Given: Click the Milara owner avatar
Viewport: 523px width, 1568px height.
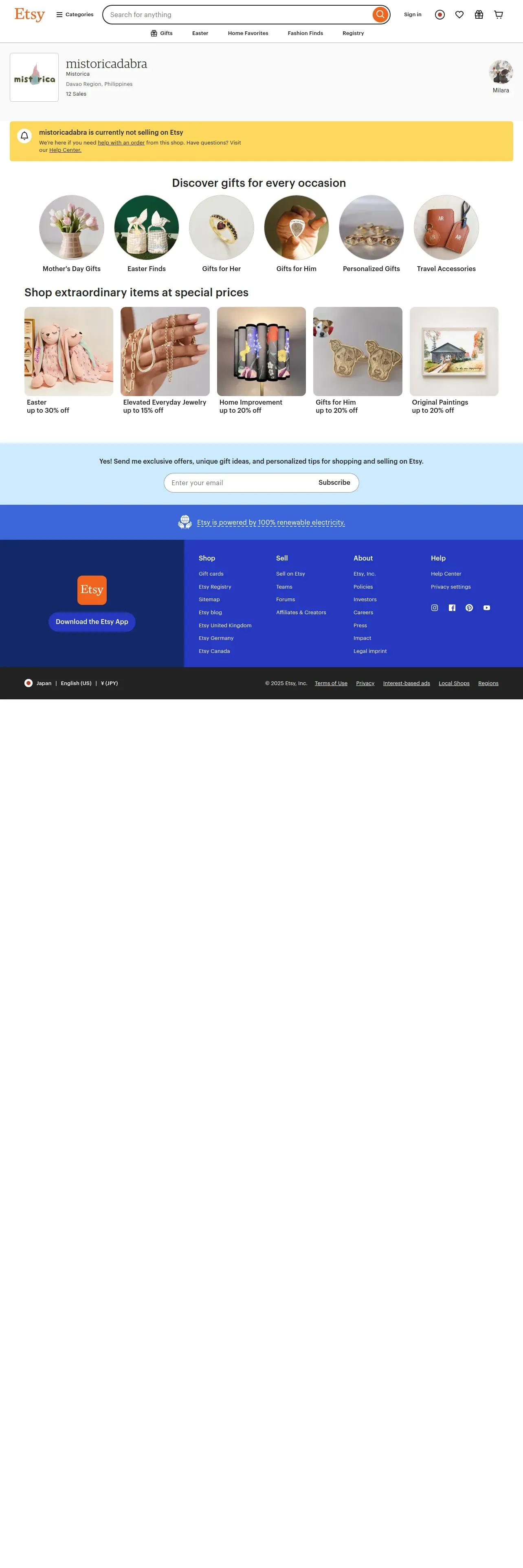Looking at the screenshot, I should tap(501, 72).
